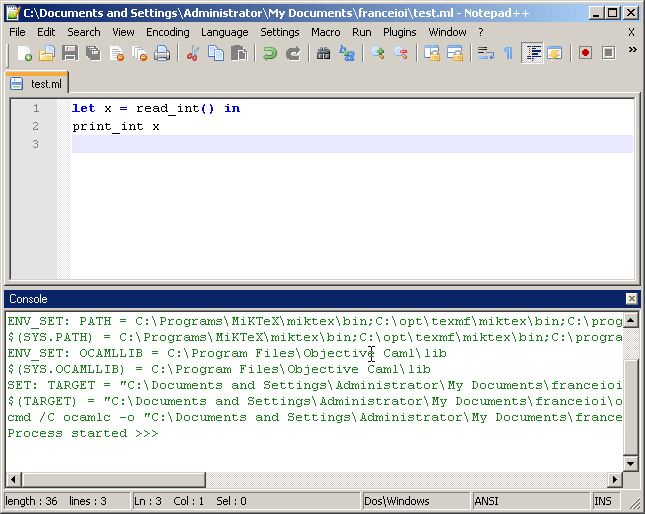Cut the selection with the scissors icon
This screenshot has height=514, width=645.
[193, 53]
